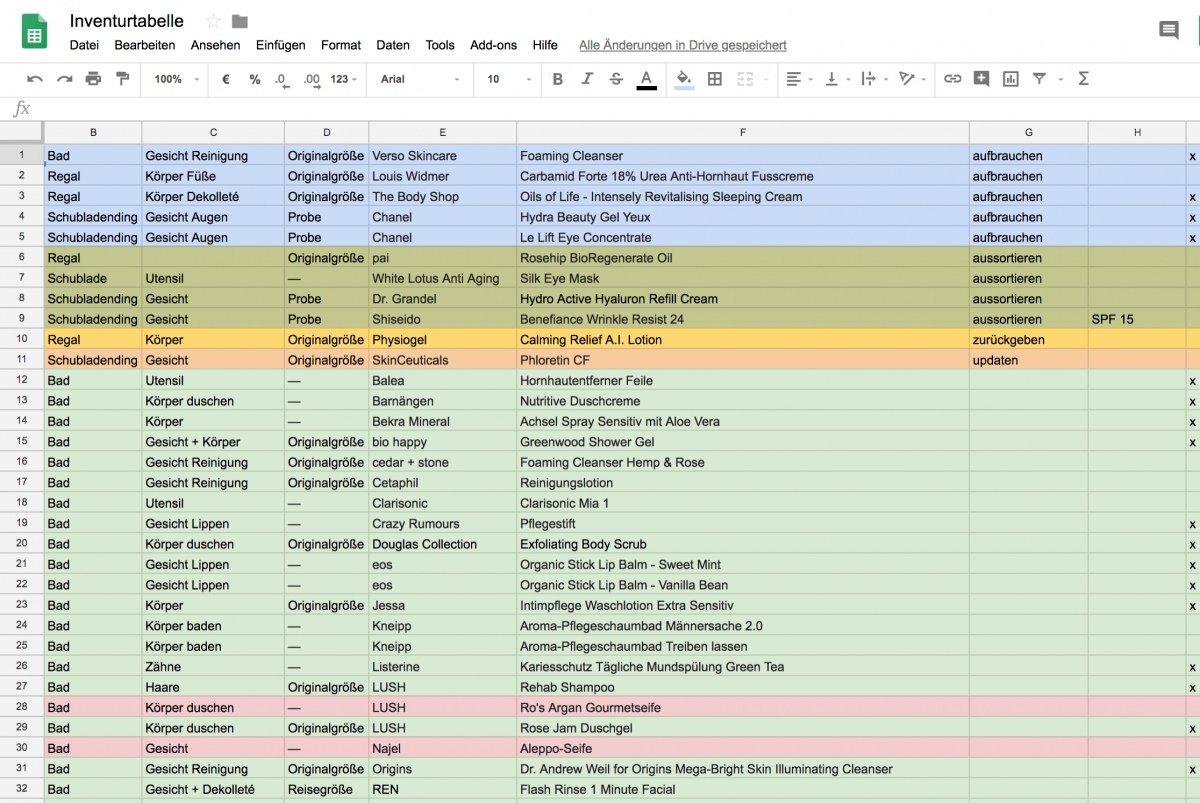Open comments speech bubble top right
This screenshot has height=803, width=1200.
click(1168, 30)
